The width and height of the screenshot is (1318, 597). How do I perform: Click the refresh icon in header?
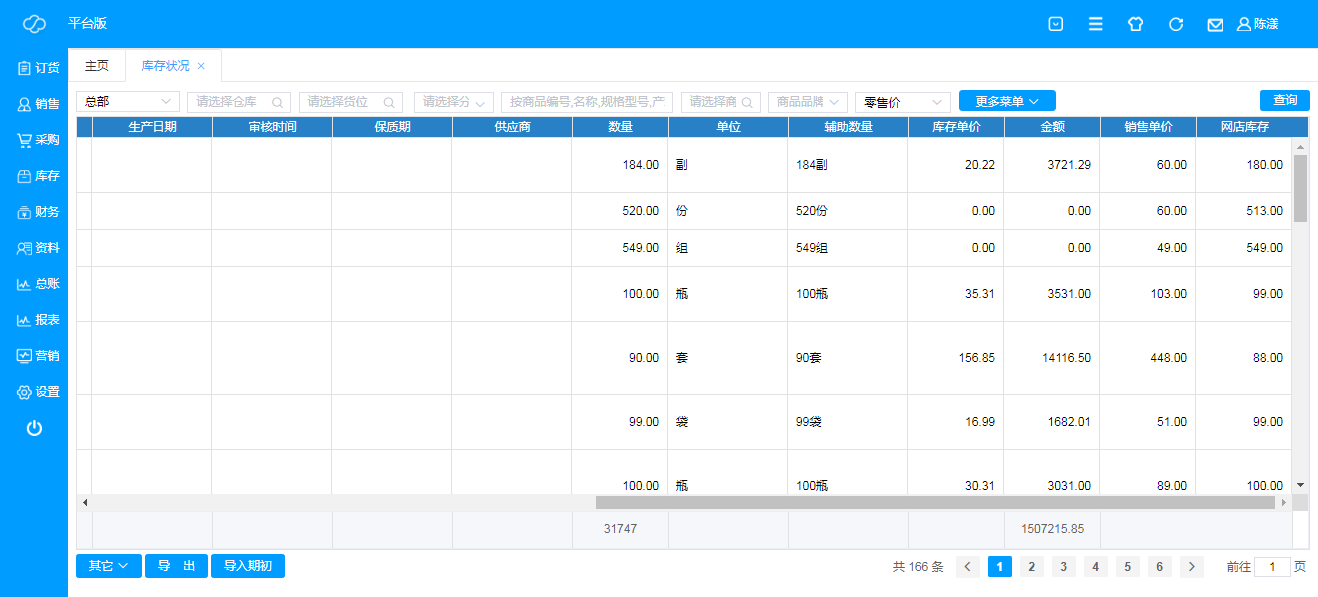[1176, 24]
